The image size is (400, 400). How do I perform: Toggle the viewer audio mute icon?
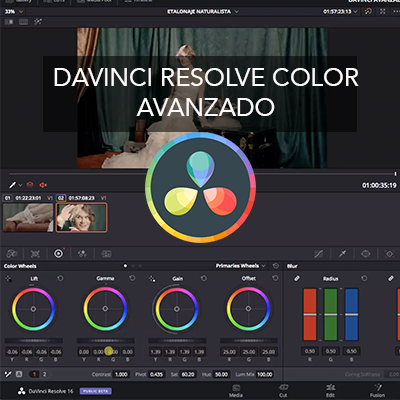click(43, 185)
